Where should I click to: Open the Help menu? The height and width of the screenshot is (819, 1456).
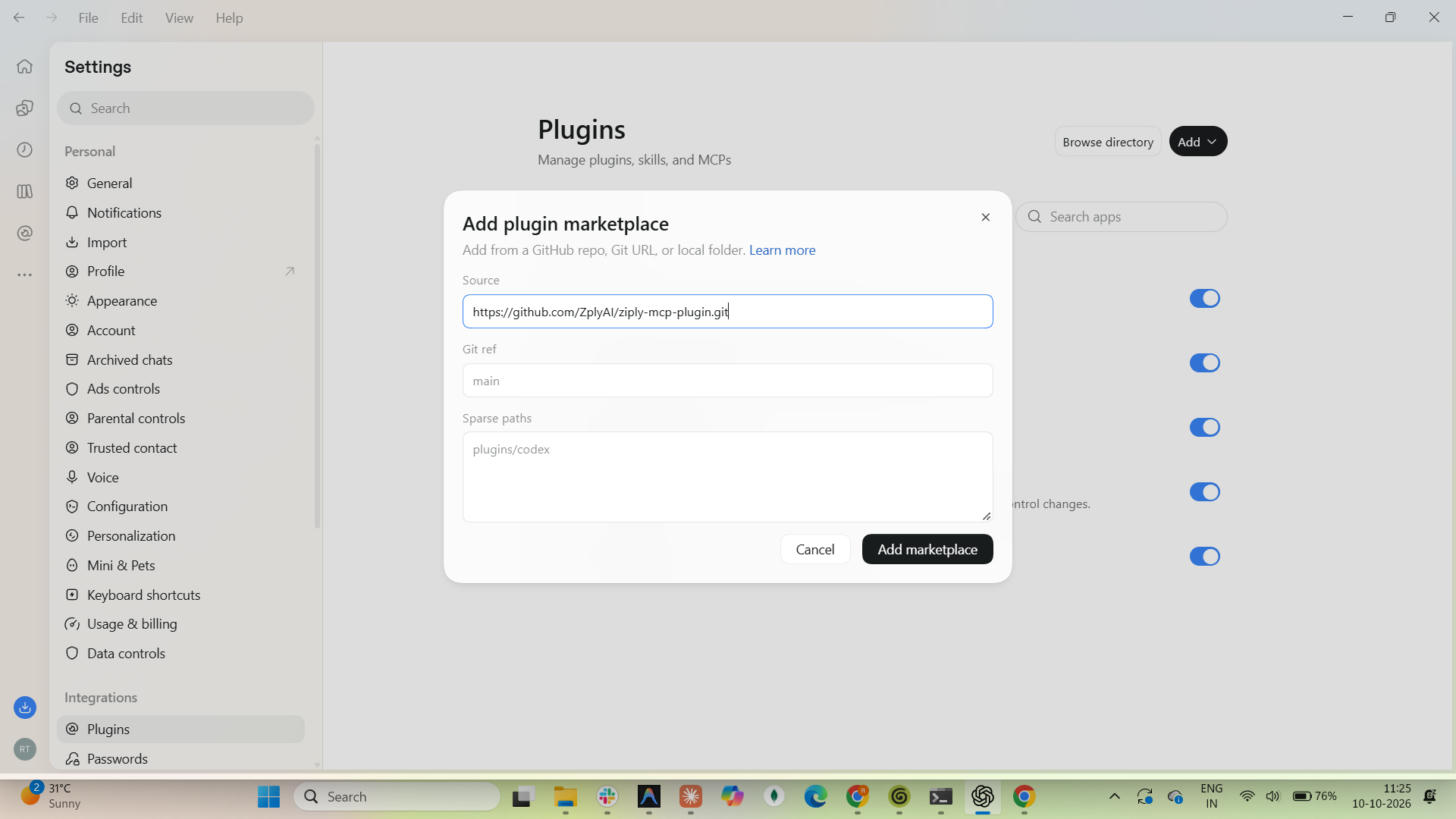click(x=229, y=18)
